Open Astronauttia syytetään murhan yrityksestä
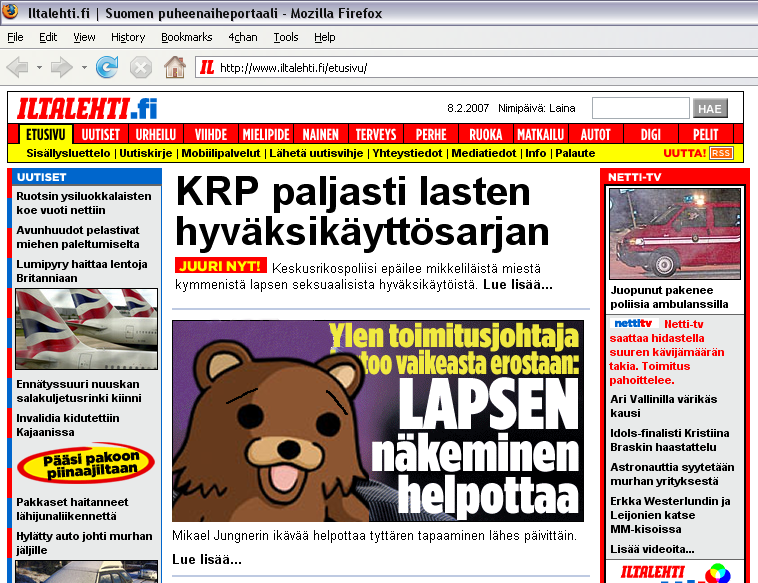 (672, 474)
